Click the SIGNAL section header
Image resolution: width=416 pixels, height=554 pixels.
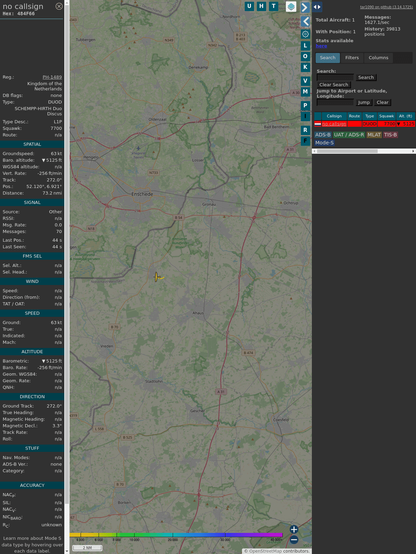[x=32, y=202]
